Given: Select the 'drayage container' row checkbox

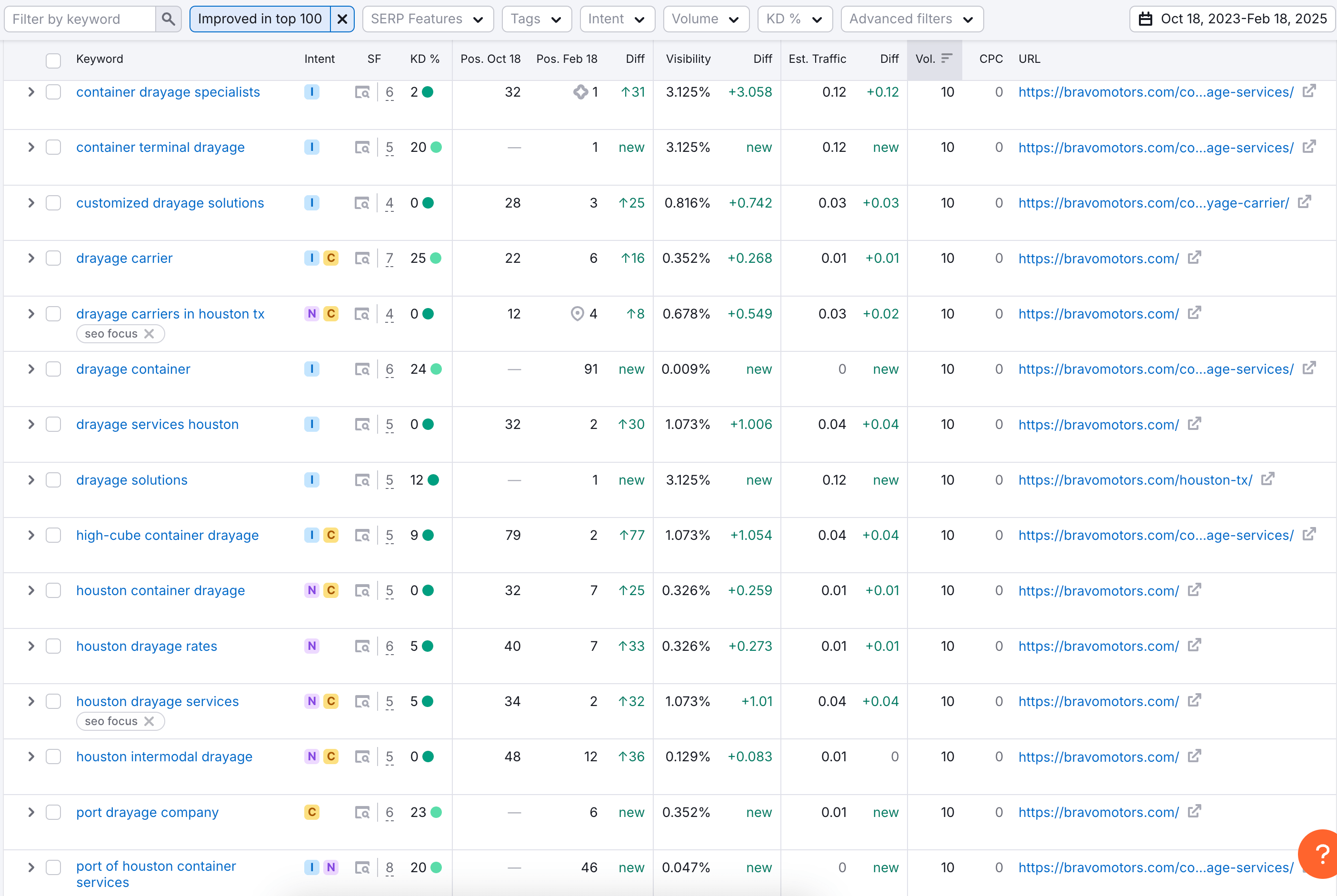Looking at the screenshot, I should click(53, 369).
